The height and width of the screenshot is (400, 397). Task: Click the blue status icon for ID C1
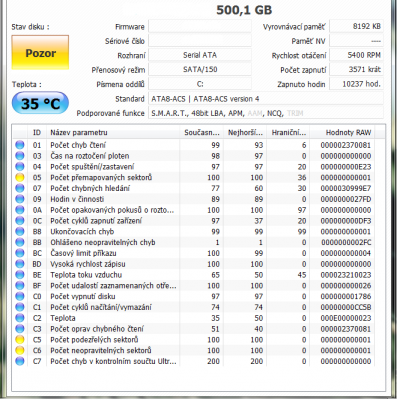click(20, 307)
